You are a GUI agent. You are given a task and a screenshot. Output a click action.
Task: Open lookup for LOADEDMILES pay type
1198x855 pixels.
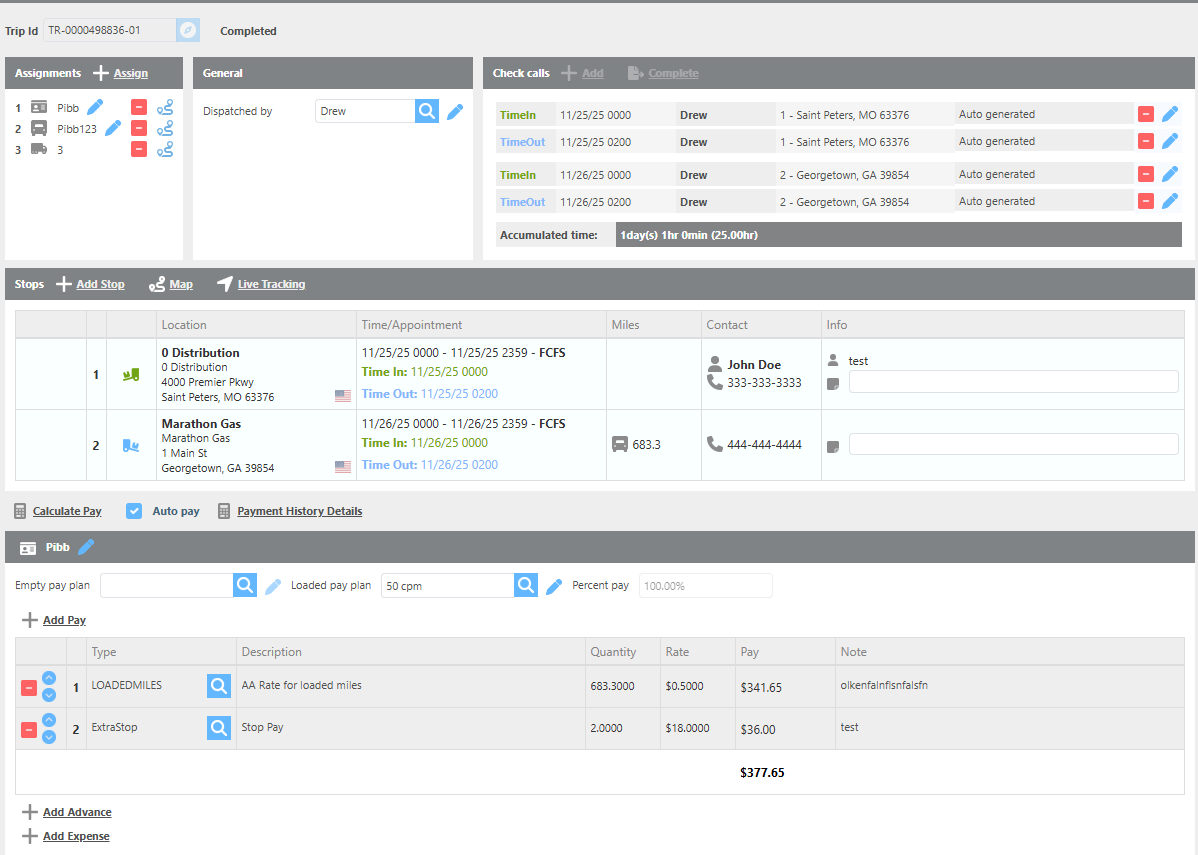tap(219, 686)
